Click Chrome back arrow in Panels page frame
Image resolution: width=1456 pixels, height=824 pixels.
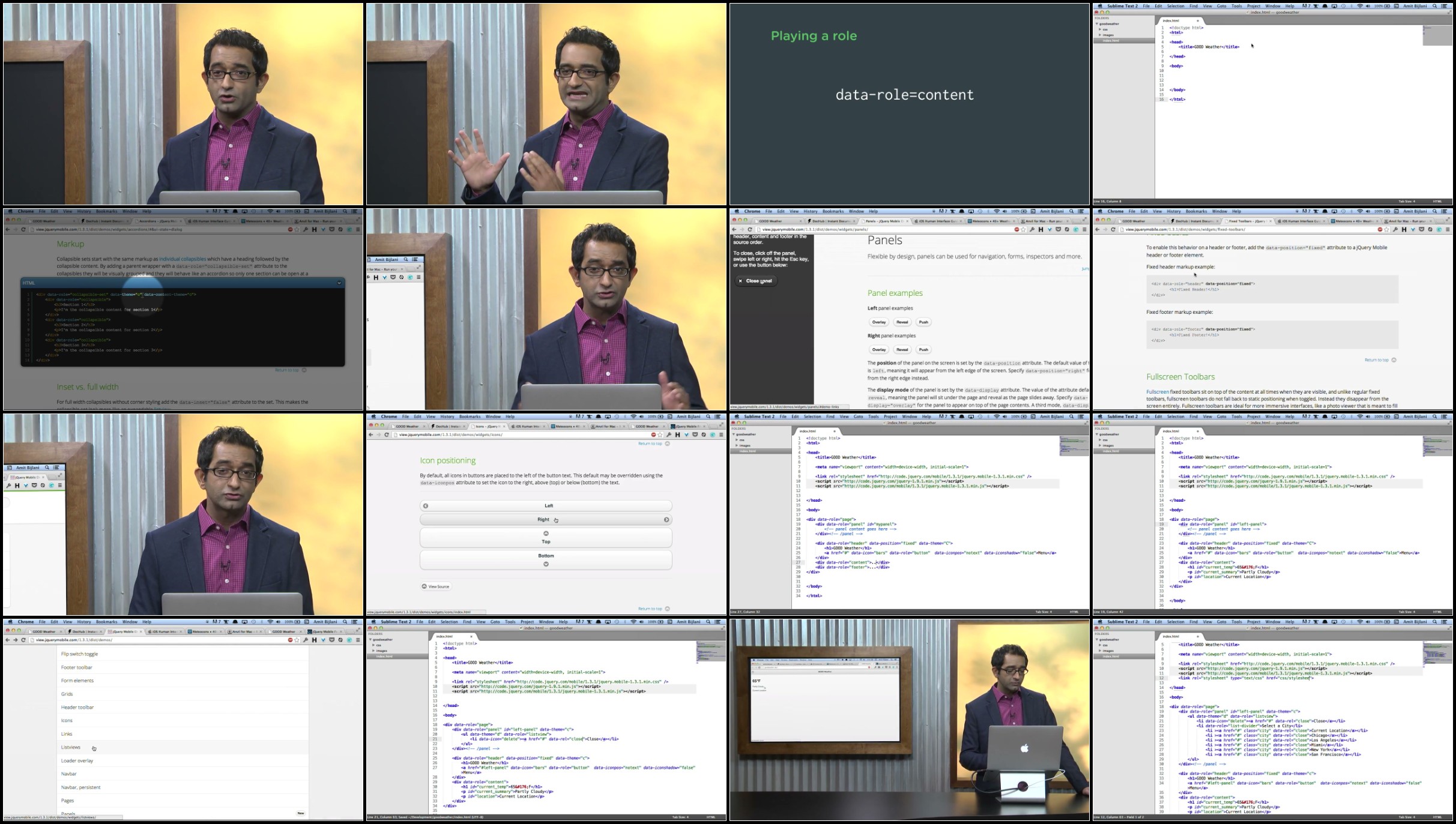734,229
